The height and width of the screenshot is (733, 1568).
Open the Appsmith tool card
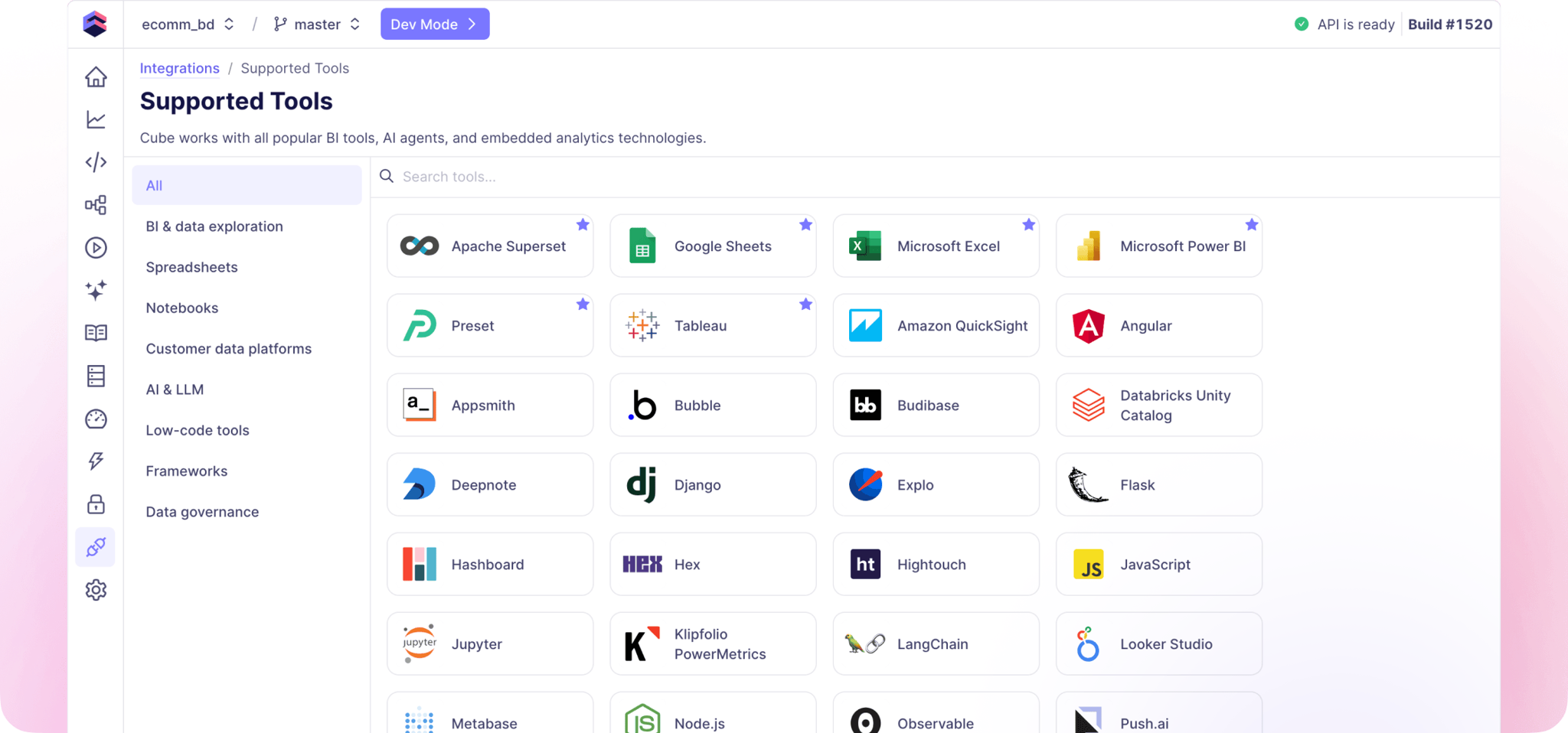pyautogui.click(x=490, y=405)
